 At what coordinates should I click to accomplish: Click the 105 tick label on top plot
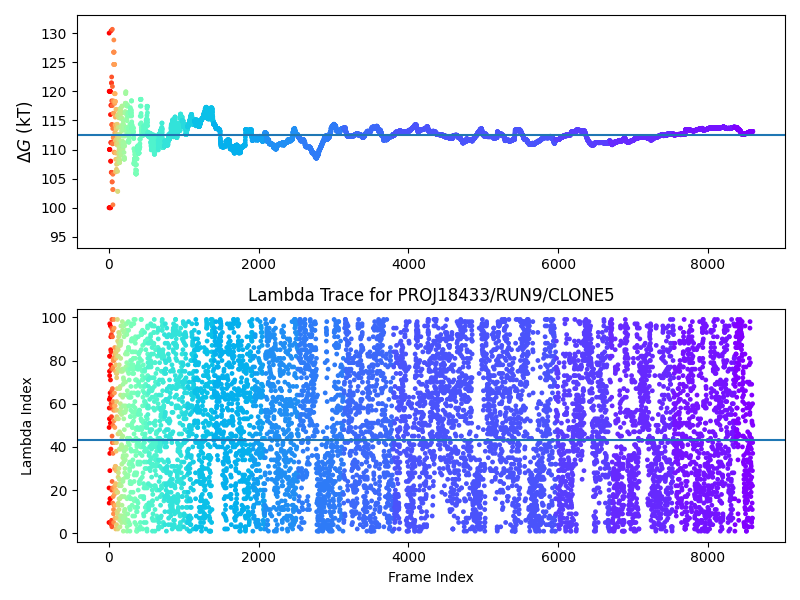point(54,179)
